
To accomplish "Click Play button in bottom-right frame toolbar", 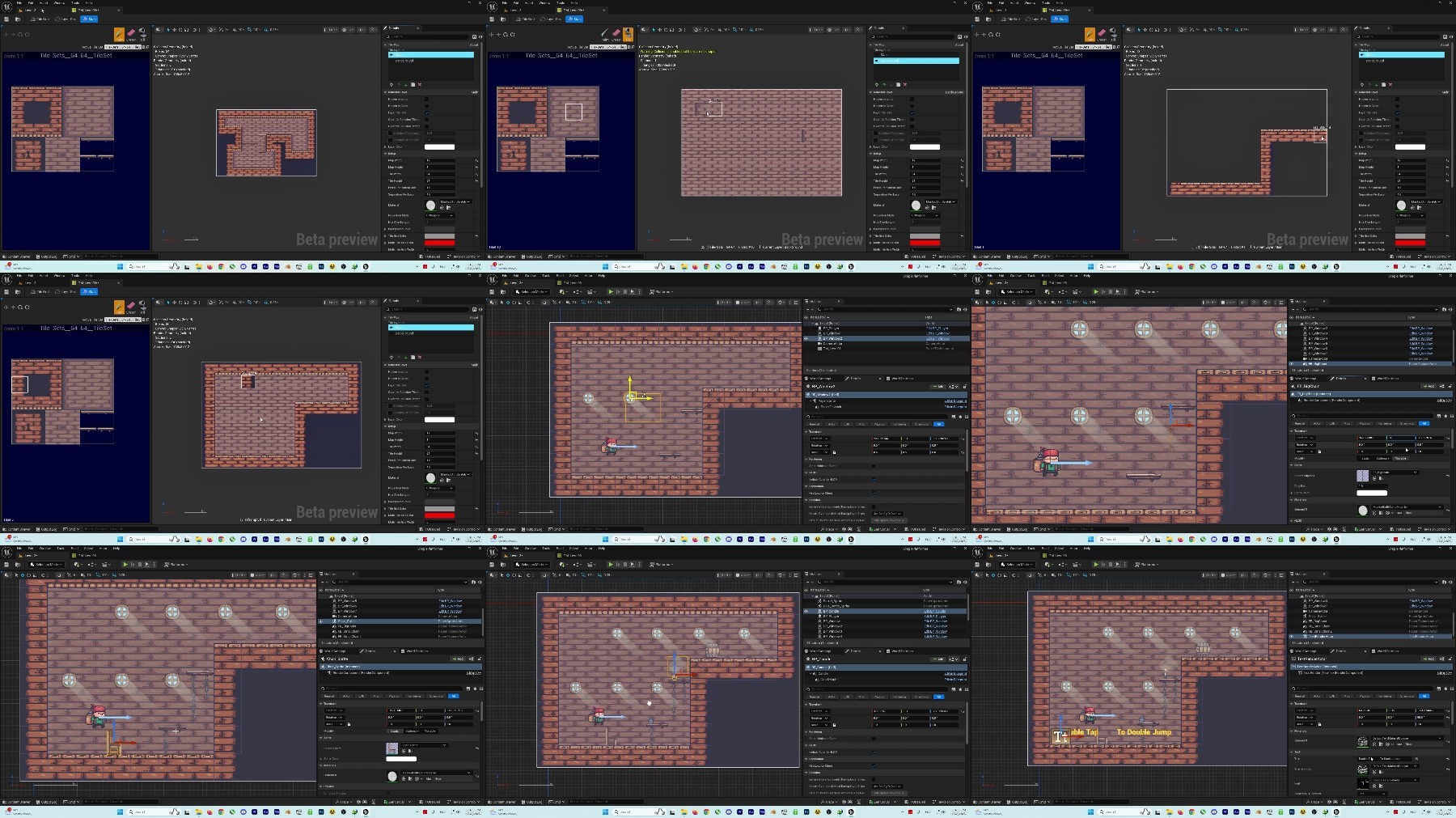I will coord(1096,564).
